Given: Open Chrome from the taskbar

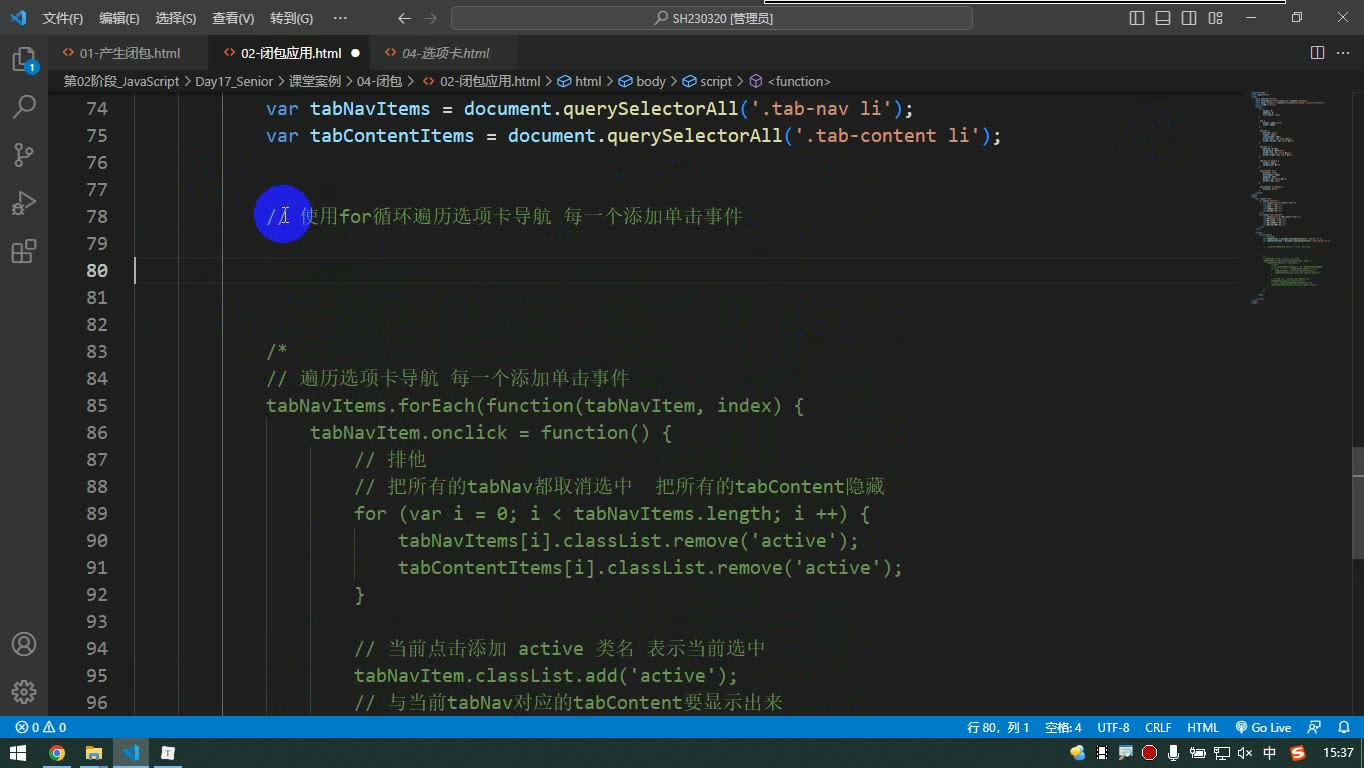Looking at the screenshot, I should [57, 753].
